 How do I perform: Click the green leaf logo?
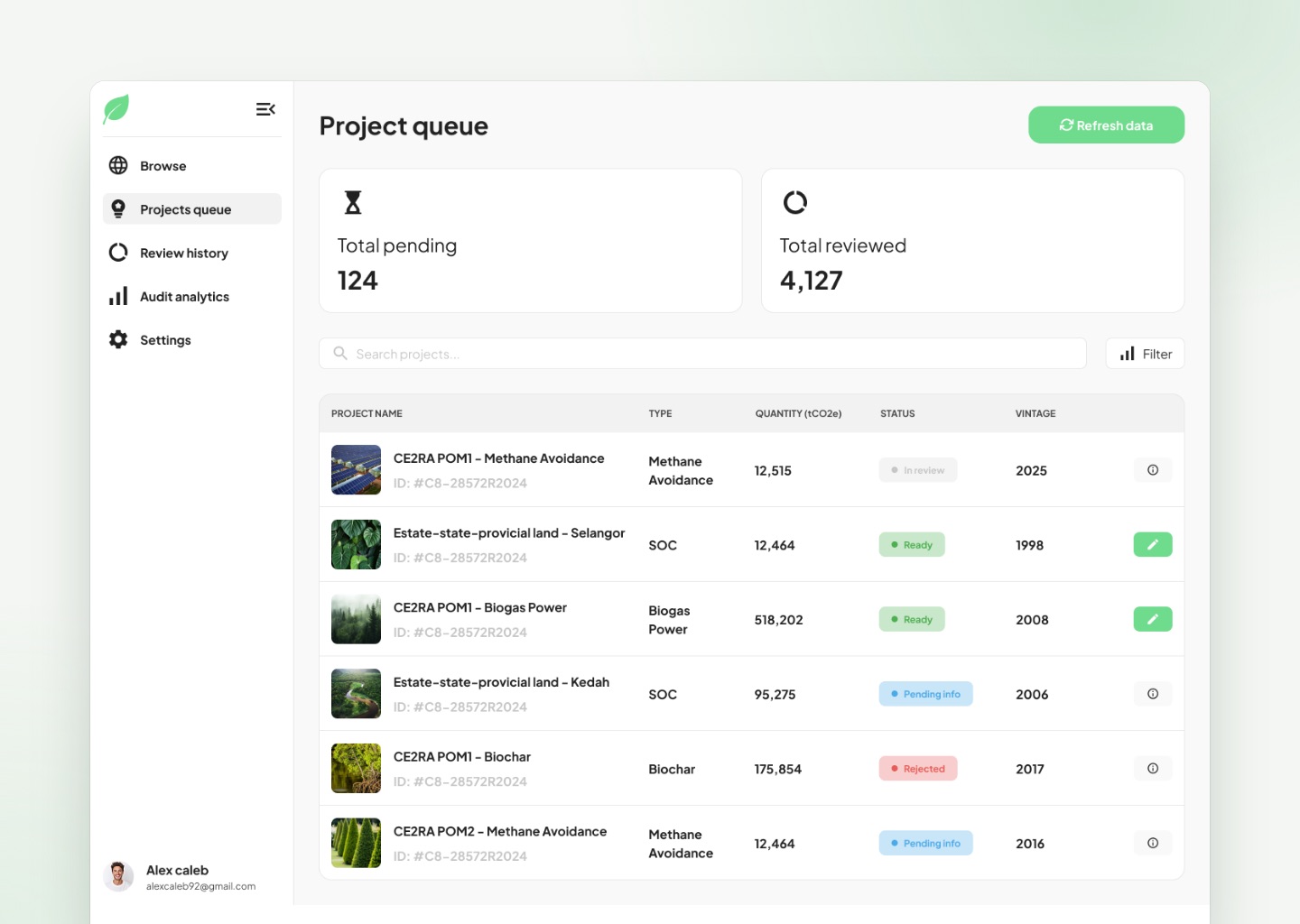(x=116, y=109)
